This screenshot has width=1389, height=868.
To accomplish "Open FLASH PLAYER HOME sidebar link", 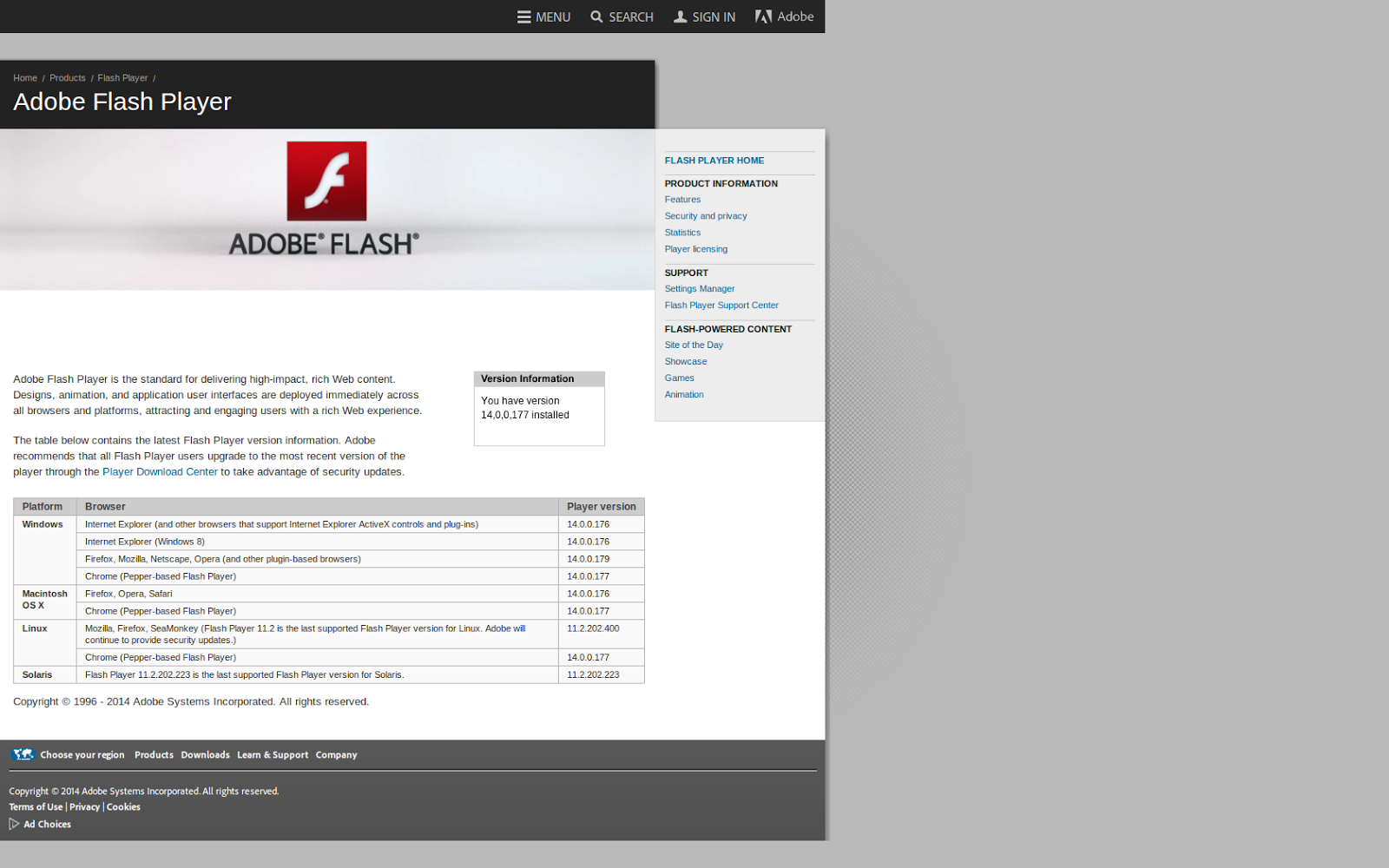I will pos(714,161).
